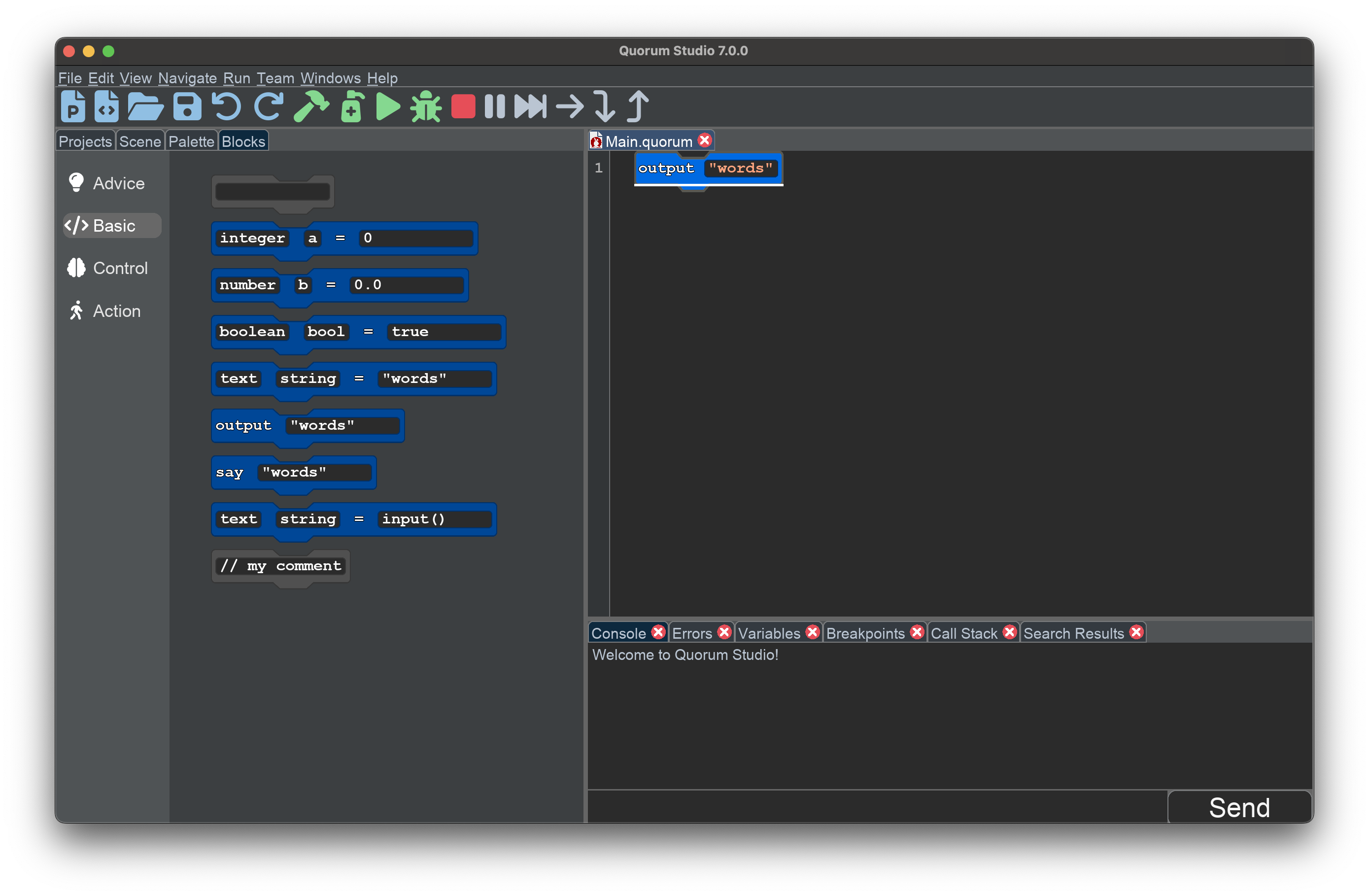Viewport: 1369px width, 896px height.
Task: Create a new project with the P icon
Action: tap(73, 106)
